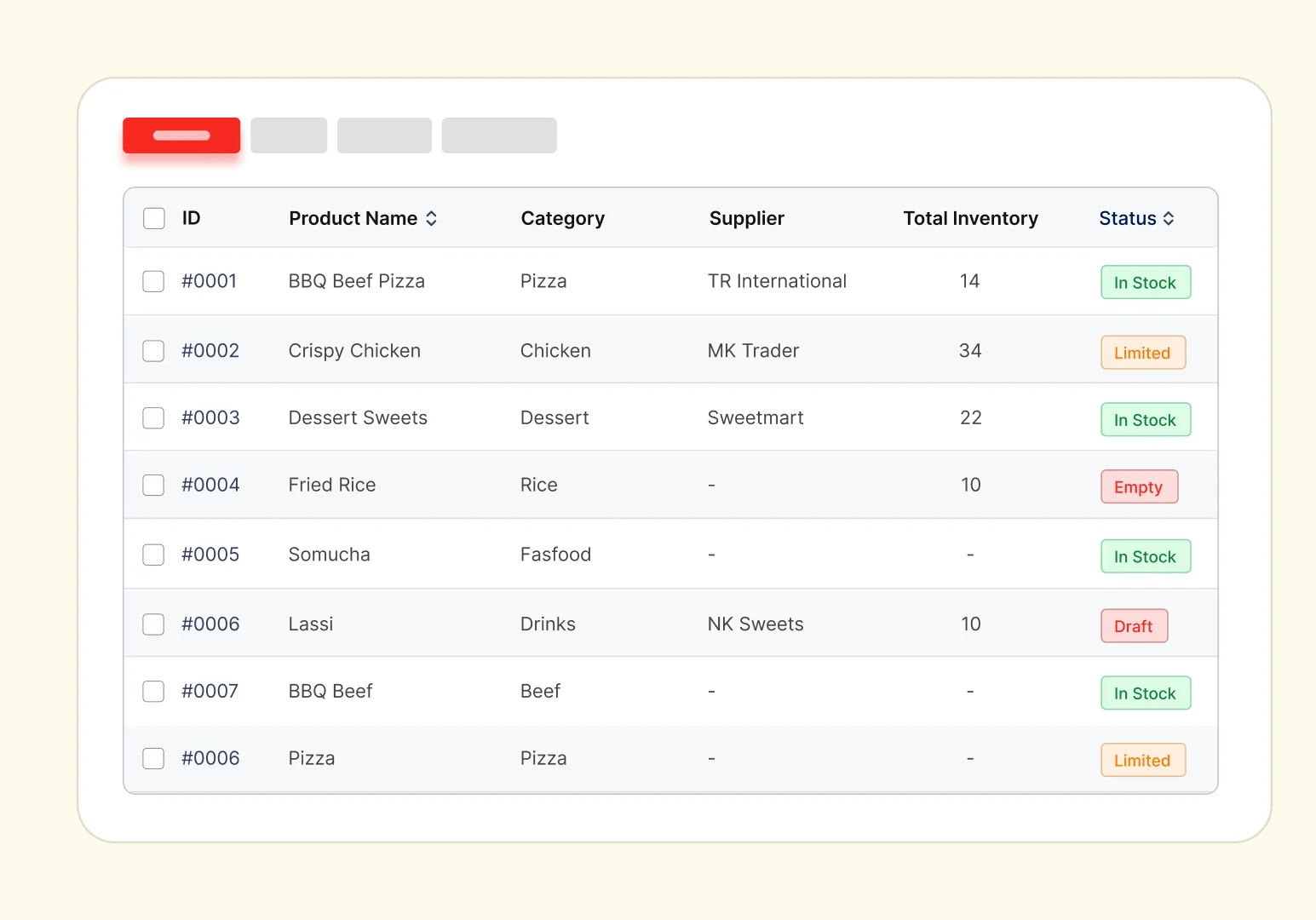
Task: Select the Total Inventory column header
Action: pyautogui.click(x=970, y=218)
